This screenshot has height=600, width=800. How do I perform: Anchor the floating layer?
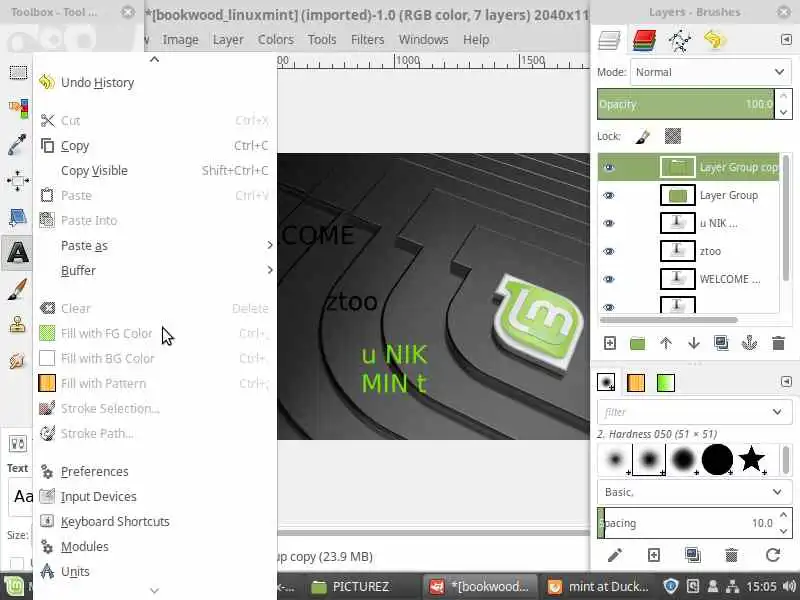749,343
